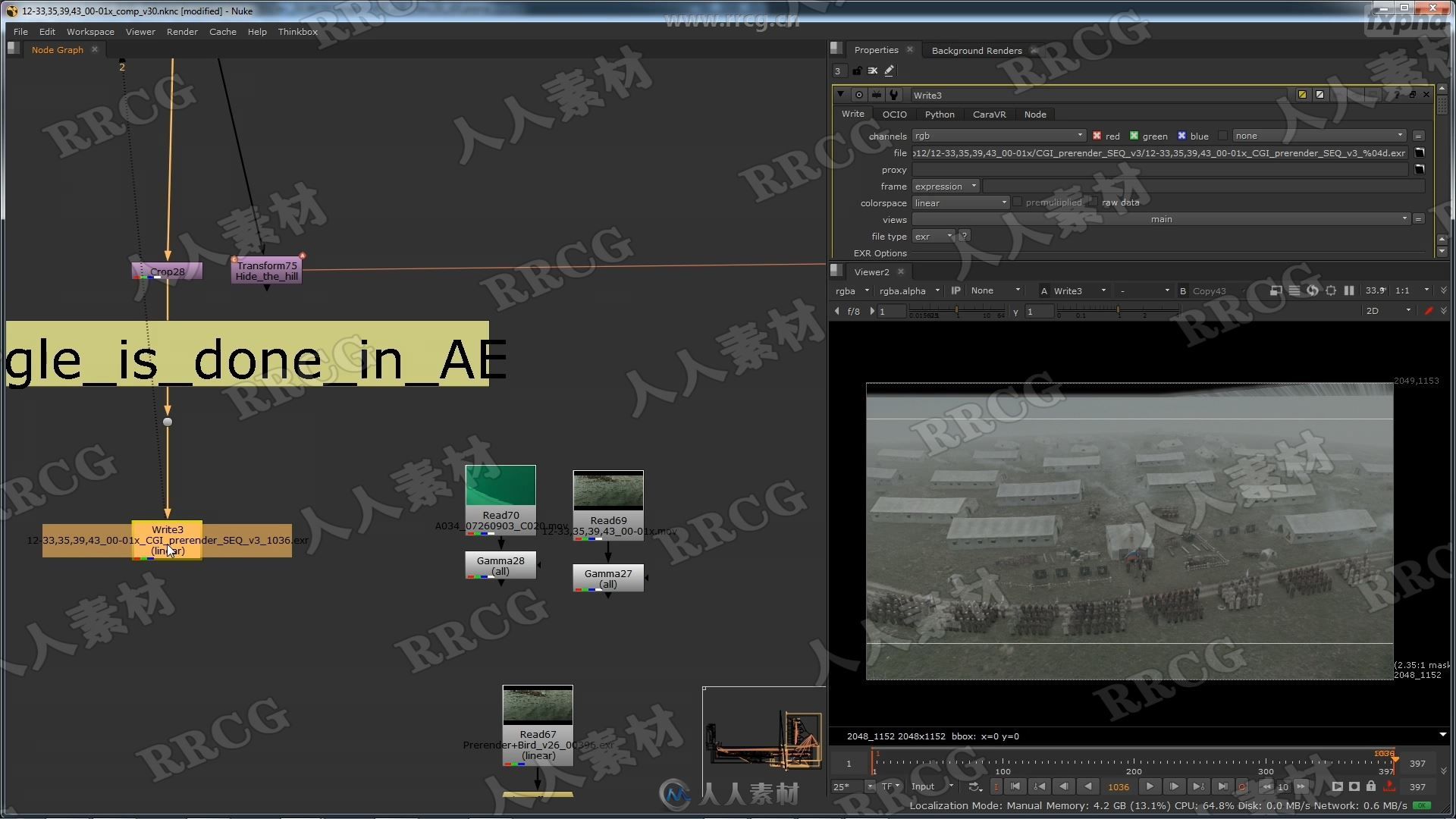Screen dimensions: 1456x819
Task: Click the 2D viewer mode icon
Action: pos(1372,311)
